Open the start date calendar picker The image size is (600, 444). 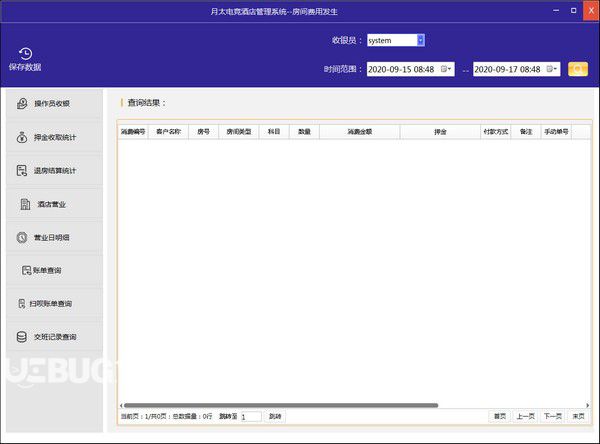pyautogui.click(x=446, y=69)
